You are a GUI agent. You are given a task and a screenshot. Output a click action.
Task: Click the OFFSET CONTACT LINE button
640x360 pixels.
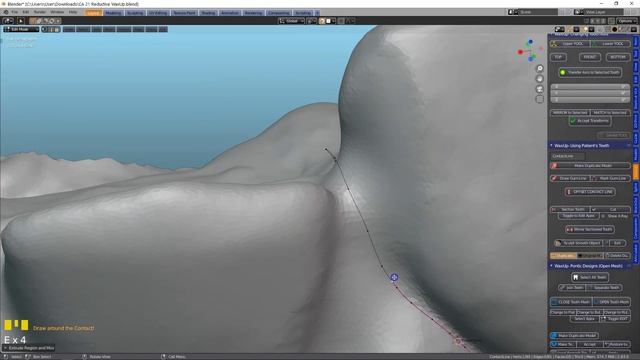click(590, 192)
